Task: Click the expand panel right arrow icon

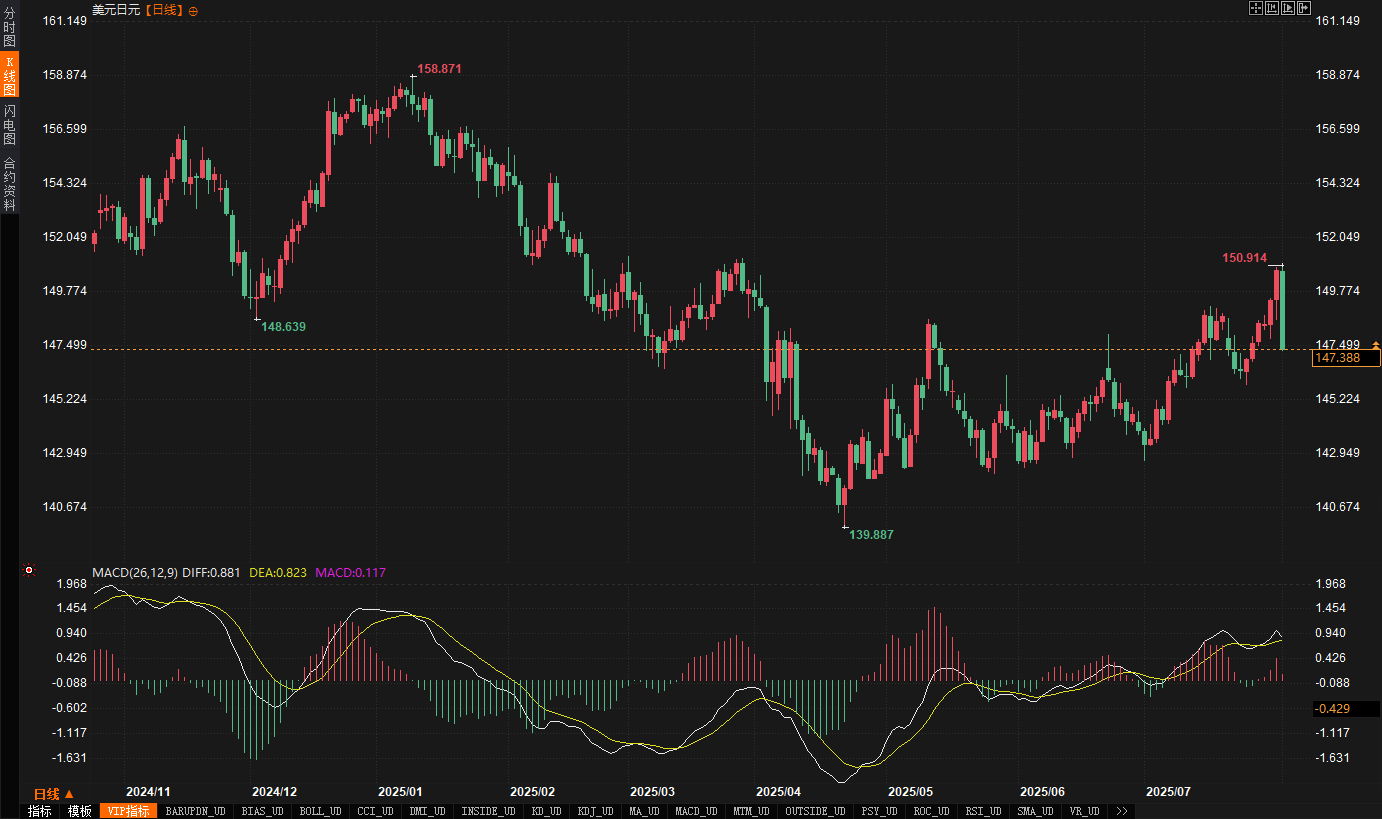Action: pyautogui.click(x=1304, y=8)
